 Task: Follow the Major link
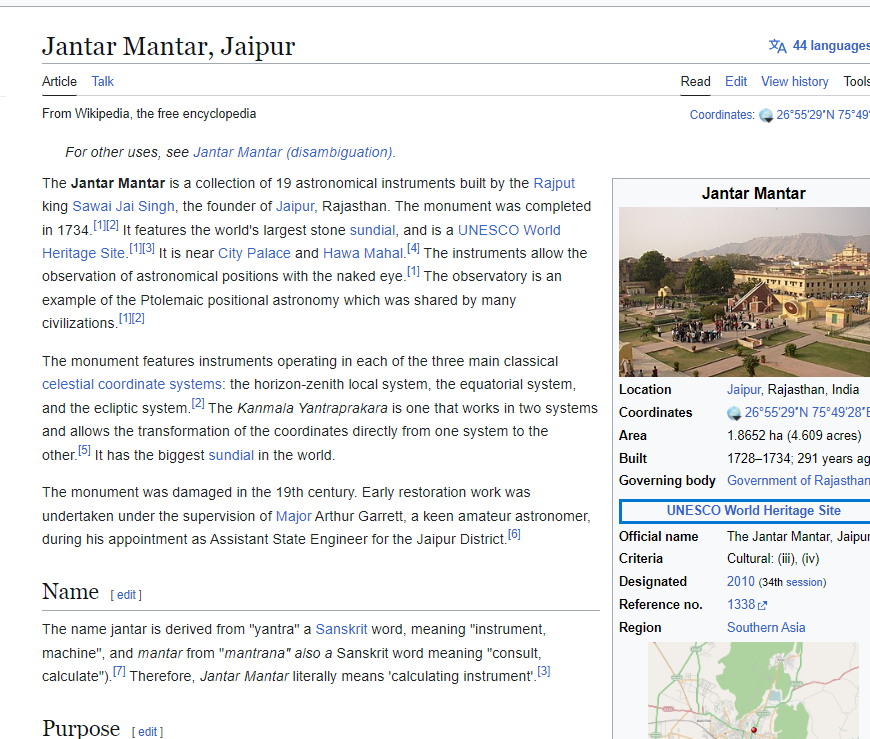coord(294,517)
